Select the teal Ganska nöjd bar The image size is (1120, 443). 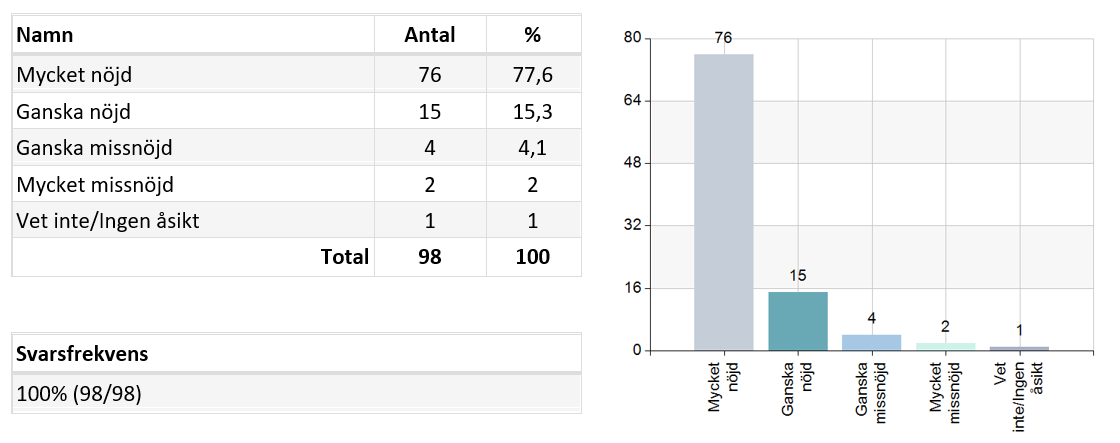(x=798, y=322)
